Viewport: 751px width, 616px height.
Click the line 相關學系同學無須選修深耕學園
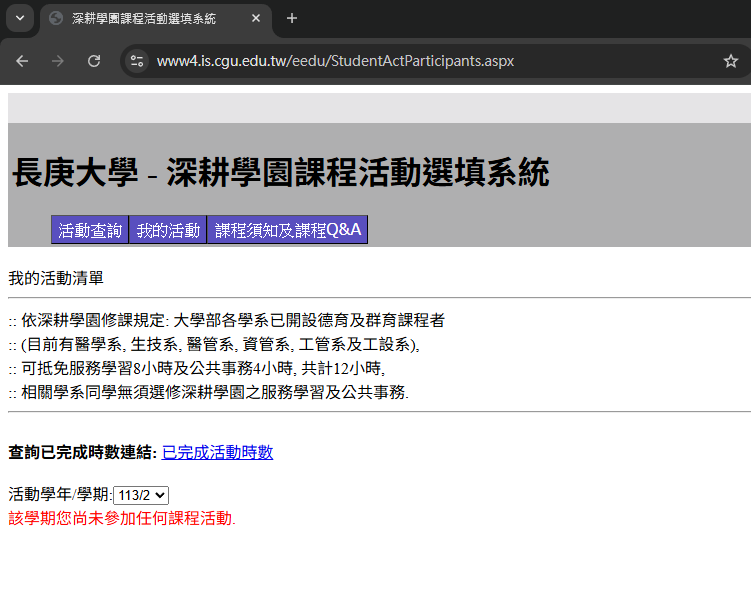[x=208, y=392]
